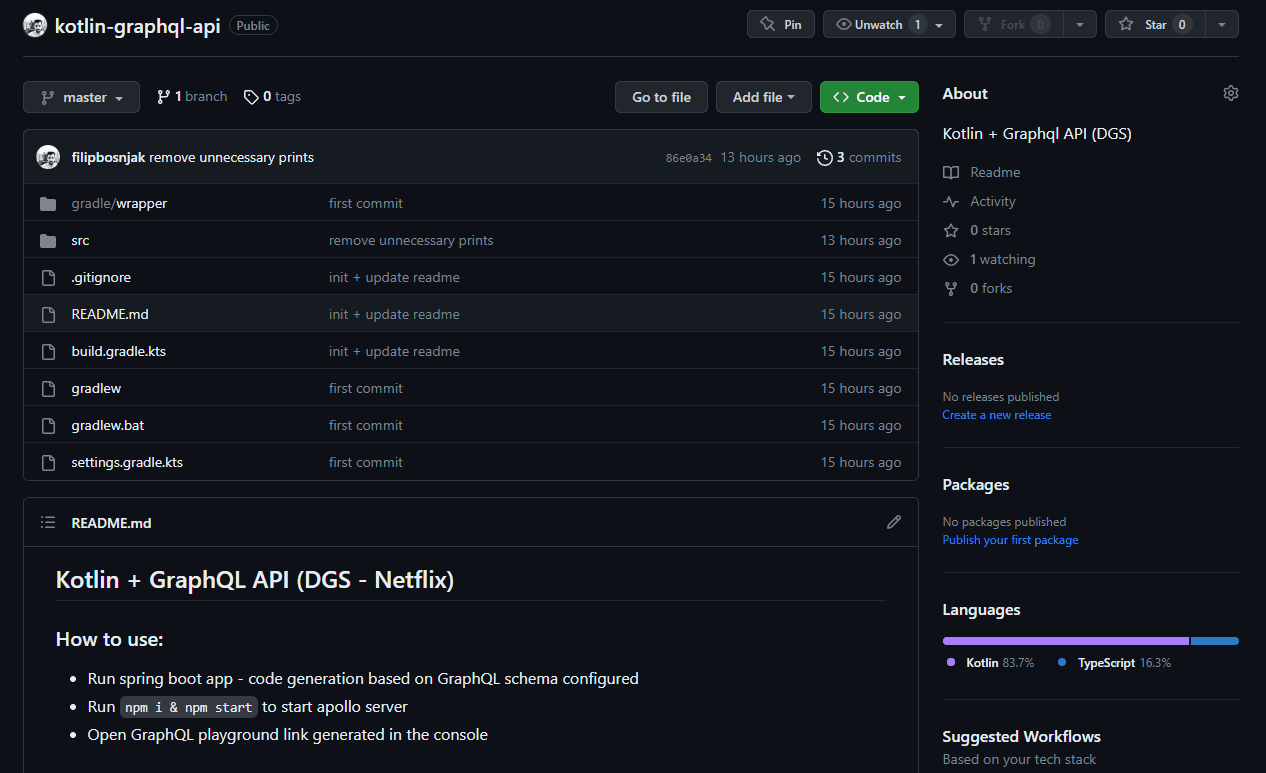Open the gradlew.bat file
The width and height of the screenshot is (1266, 773).
tap(108, 425)
